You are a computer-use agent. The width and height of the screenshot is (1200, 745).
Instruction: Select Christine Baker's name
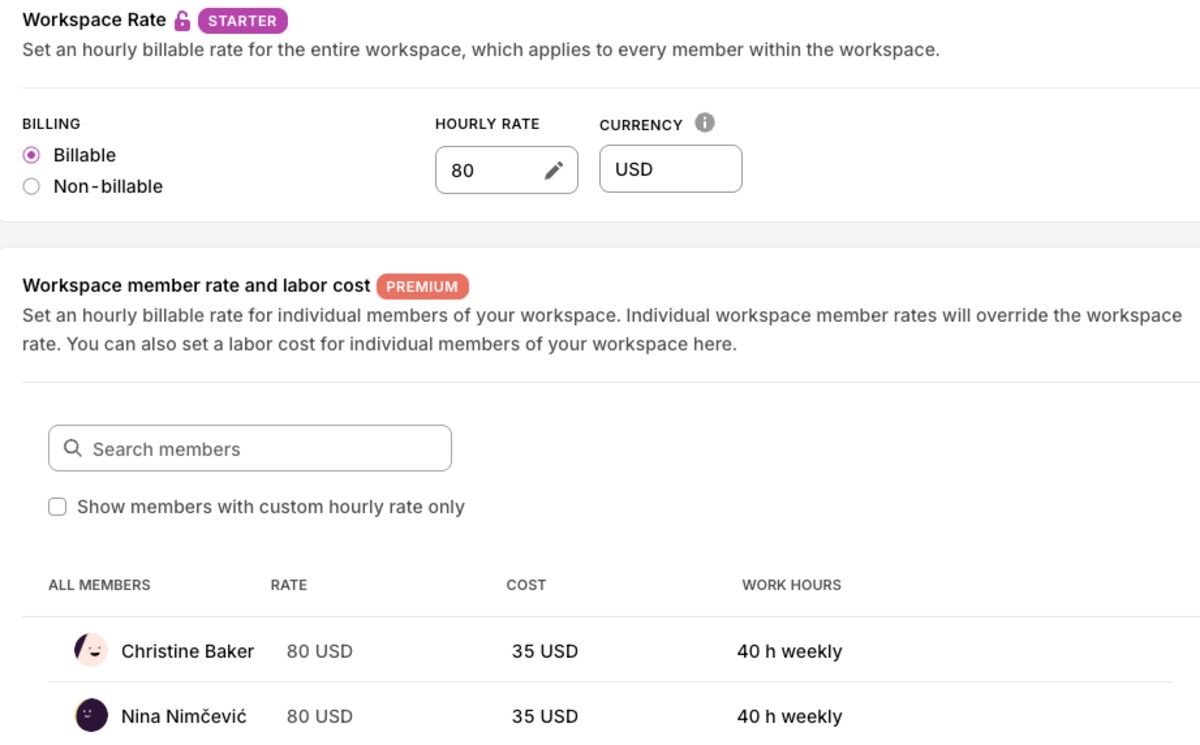coord(187,650)
